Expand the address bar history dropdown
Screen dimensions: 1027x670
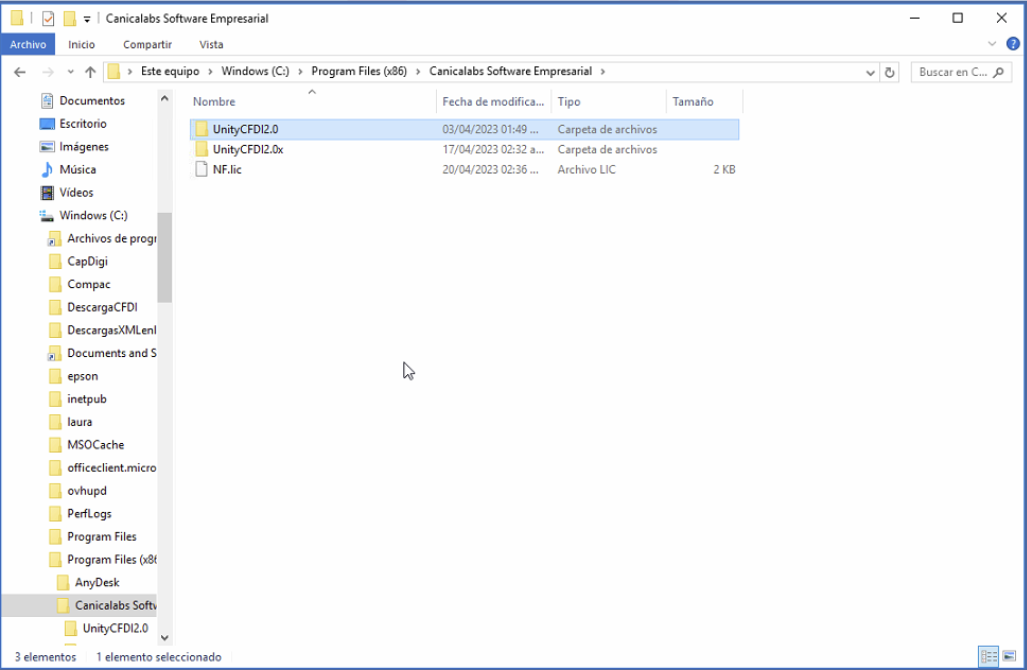coord(870,72)
